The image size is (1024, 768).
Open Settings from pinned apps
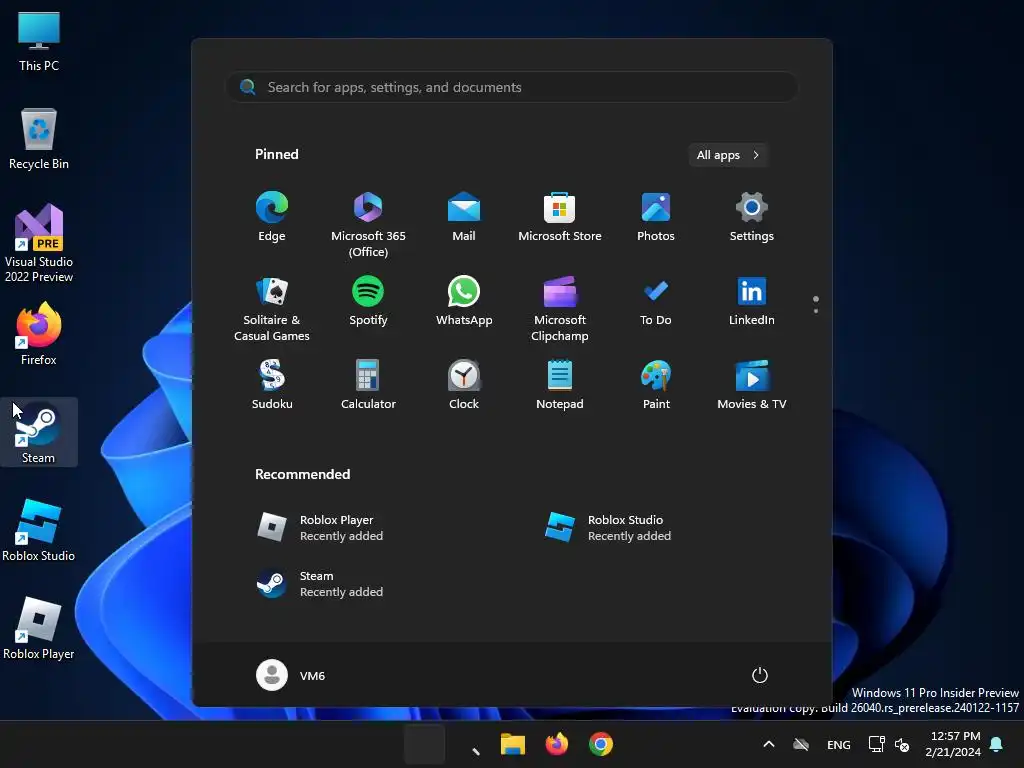tap(752, 217)
